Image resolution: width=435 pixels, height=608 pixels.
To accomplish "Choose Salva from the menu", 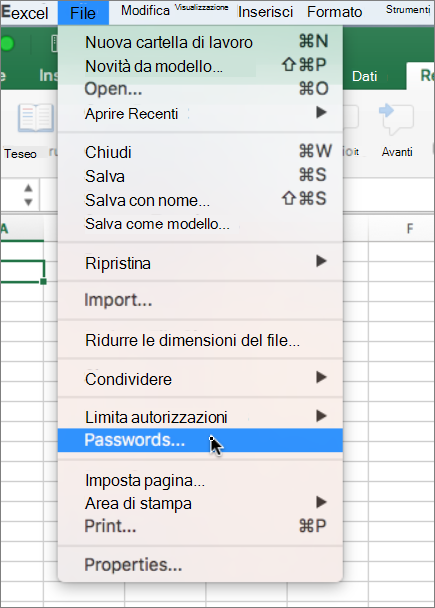I will point(200,176).
